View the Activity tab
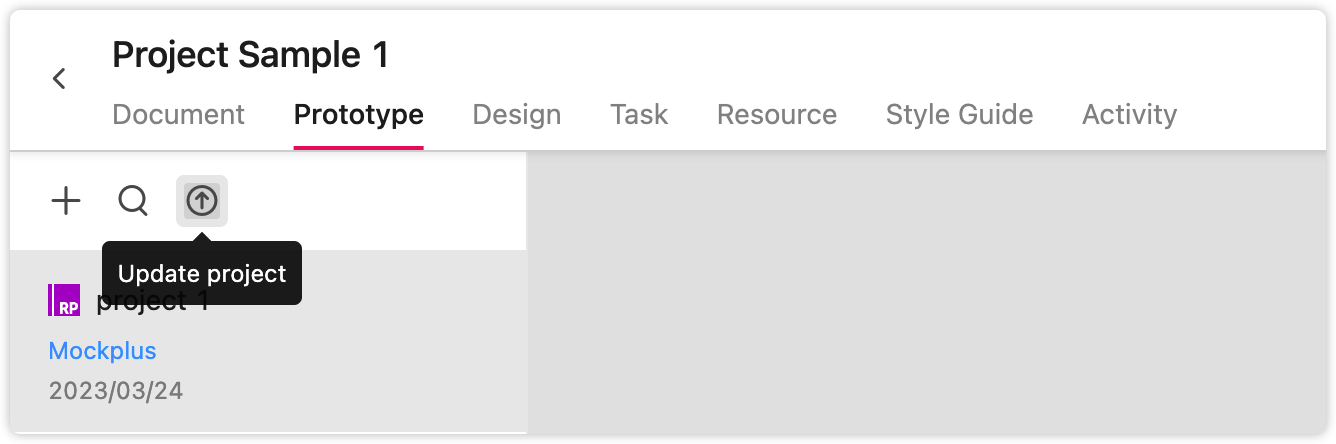The height and width of the screenshot is (444, 1336). click(1130, 114)
